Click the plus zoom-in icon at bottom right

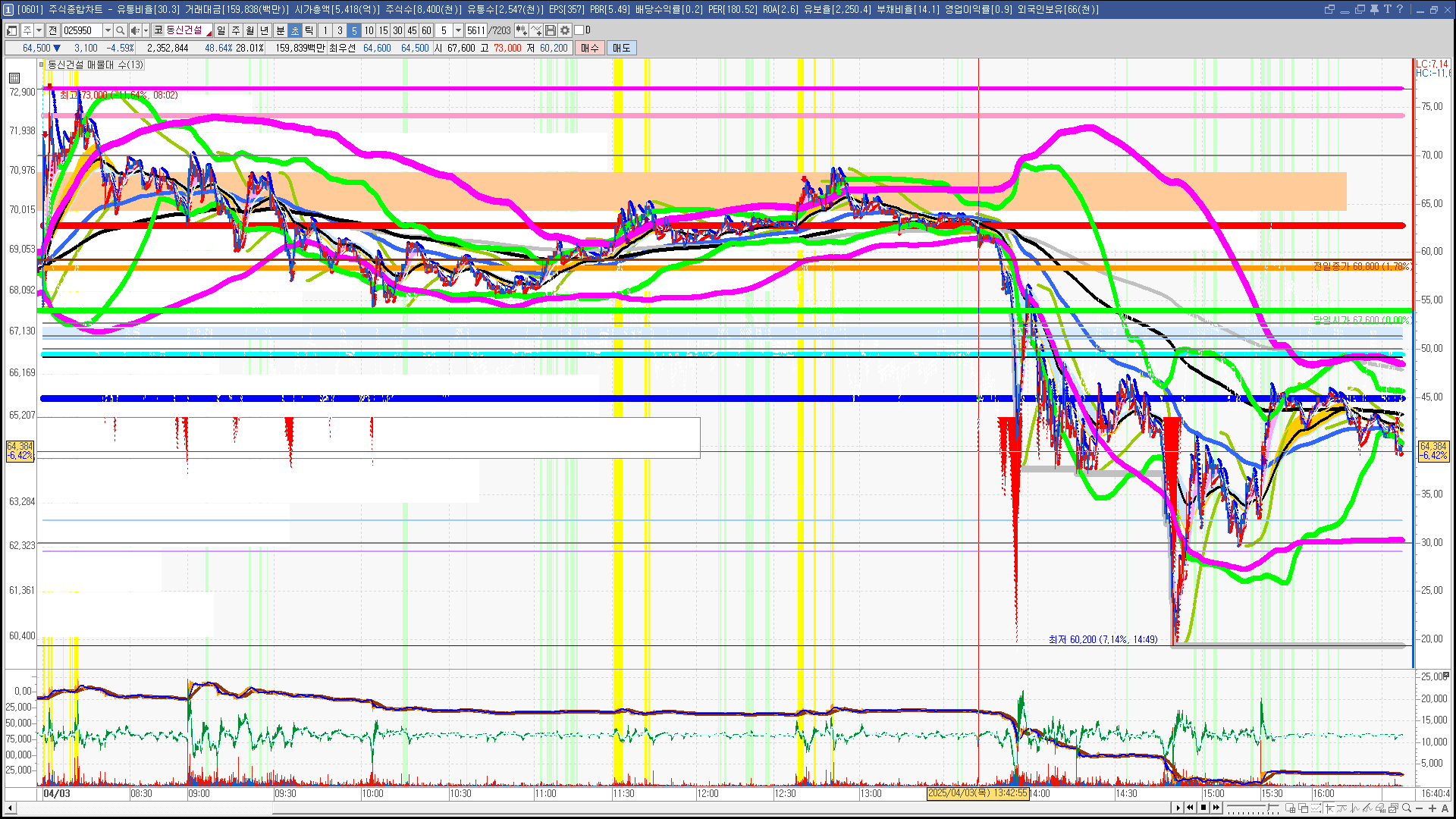pyautogui.click(x=1432, y=808)
